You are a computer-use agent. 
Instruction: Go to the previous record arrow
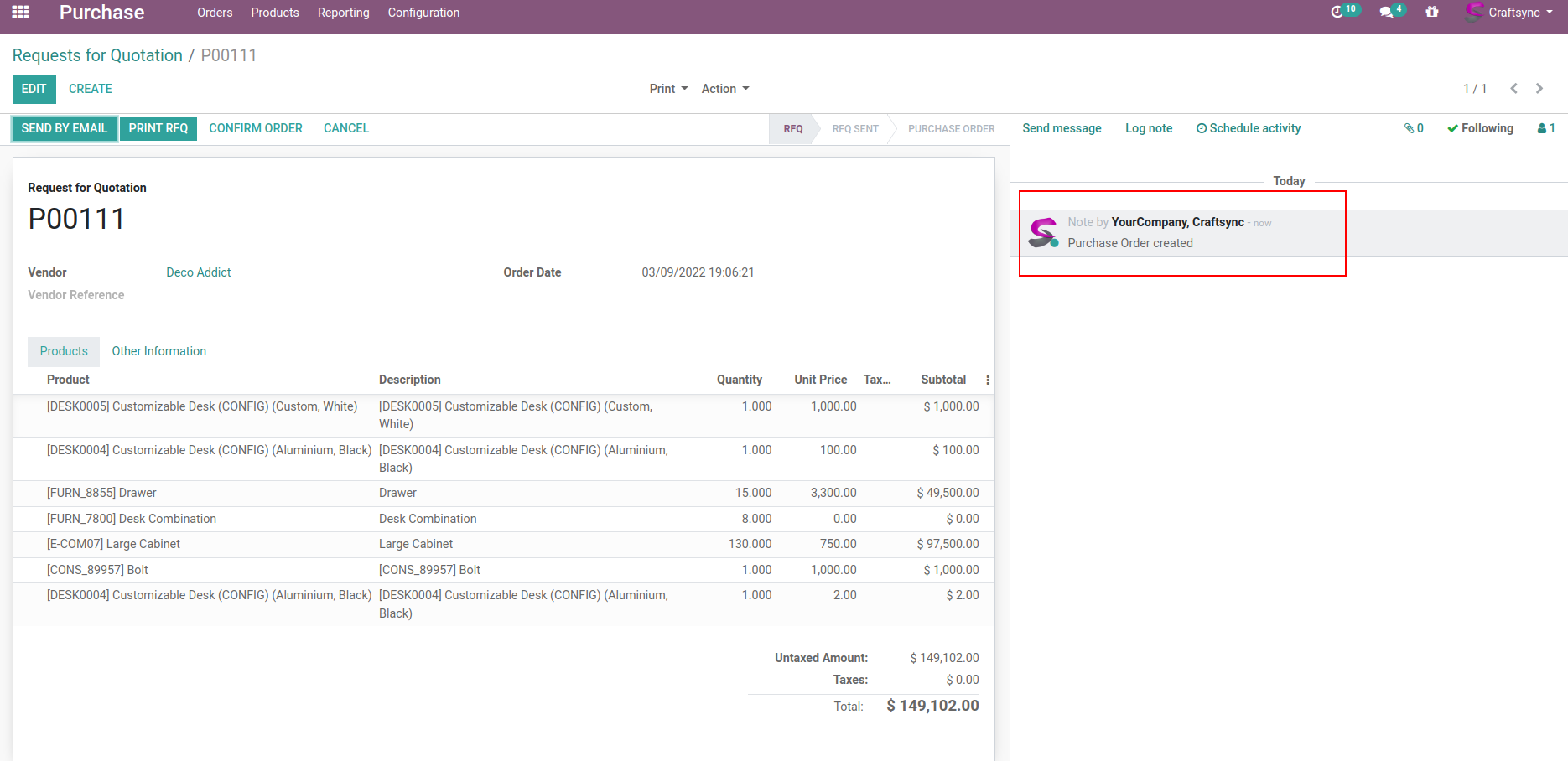click(x=1513, y=89)
